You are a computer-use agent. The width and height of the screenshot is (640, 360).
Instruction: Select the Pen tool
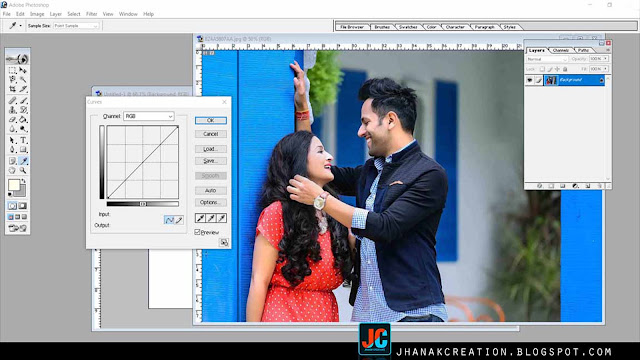tap(12, 150)
